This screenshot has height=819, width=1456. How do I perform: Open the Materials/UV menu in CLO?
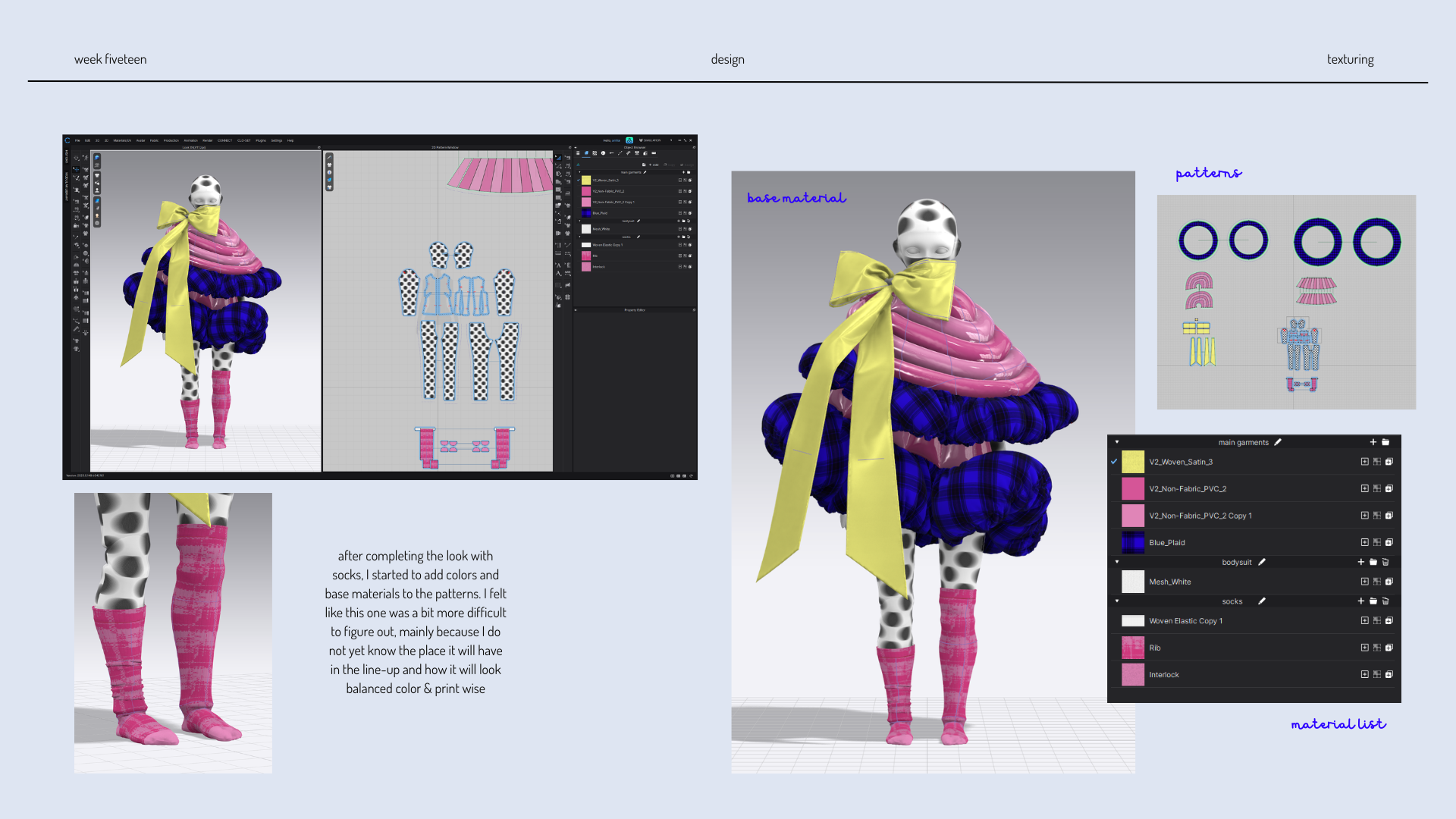122,140
